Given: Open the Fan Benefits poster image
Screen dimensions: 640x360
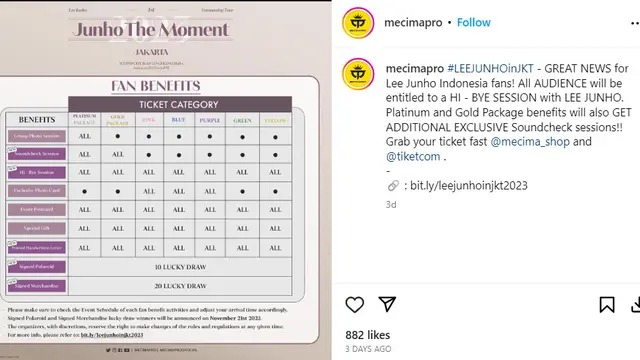Looking at the screenshot, I should [166, 180].
